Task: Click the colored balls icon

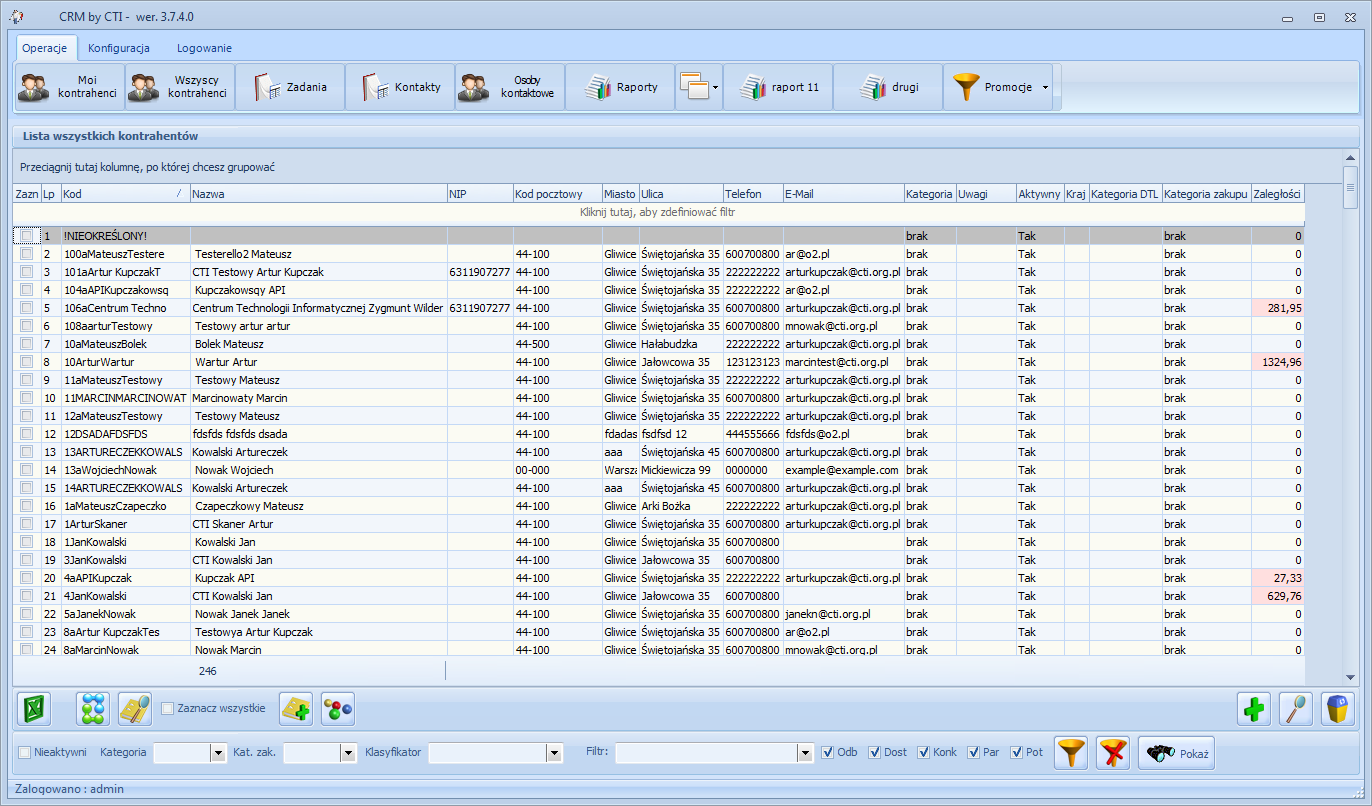Action: click(x=338, y=709)
